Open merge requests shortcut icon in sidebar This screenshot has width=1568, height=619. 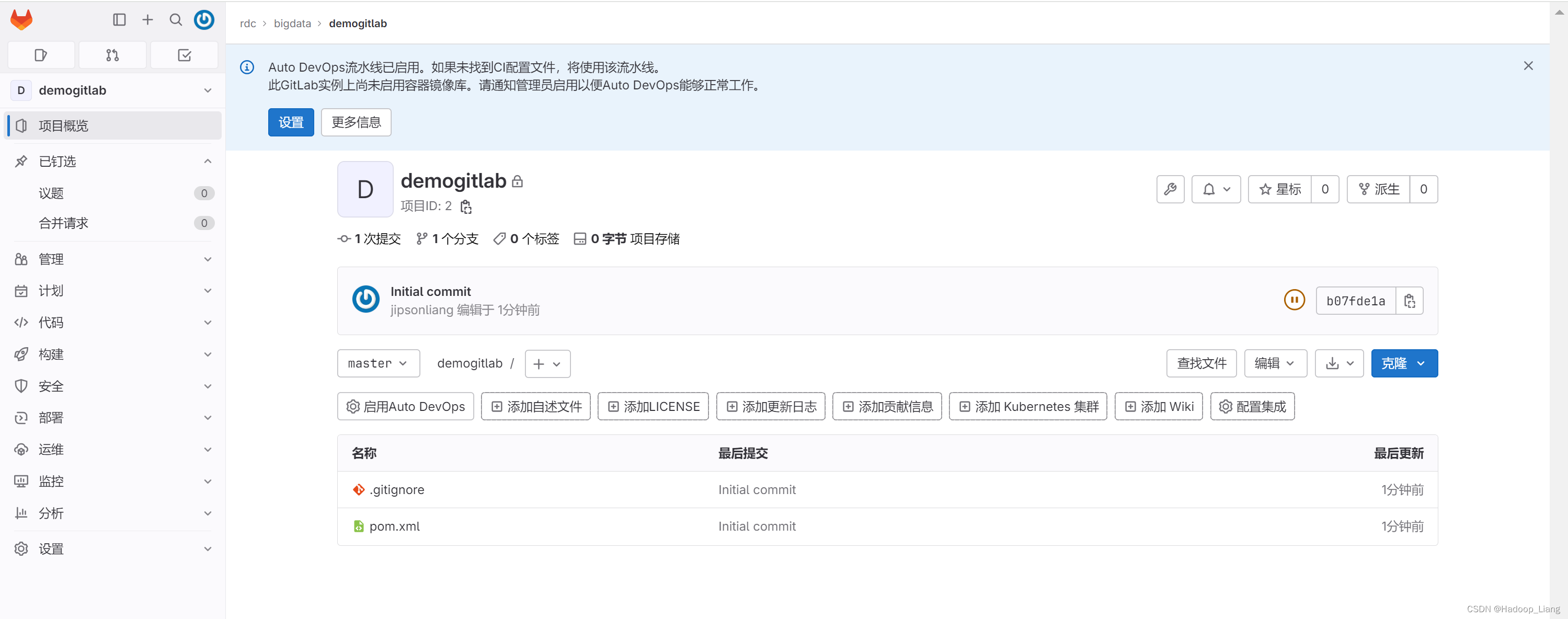[112, 55]
